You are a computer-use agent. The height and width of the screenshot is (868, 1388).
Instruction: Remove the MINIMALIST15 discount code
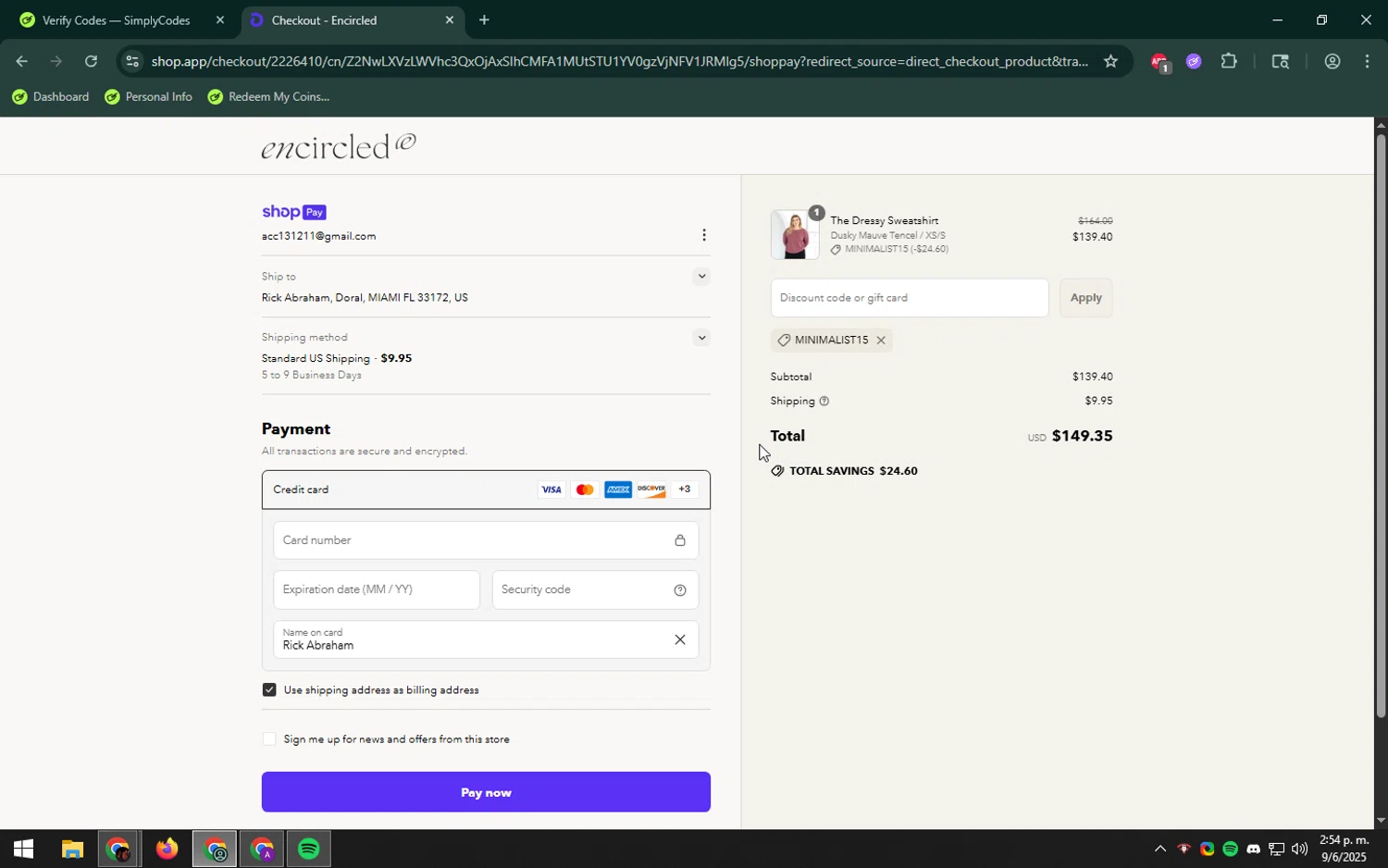pyautogui.click(x=881, y=341)
